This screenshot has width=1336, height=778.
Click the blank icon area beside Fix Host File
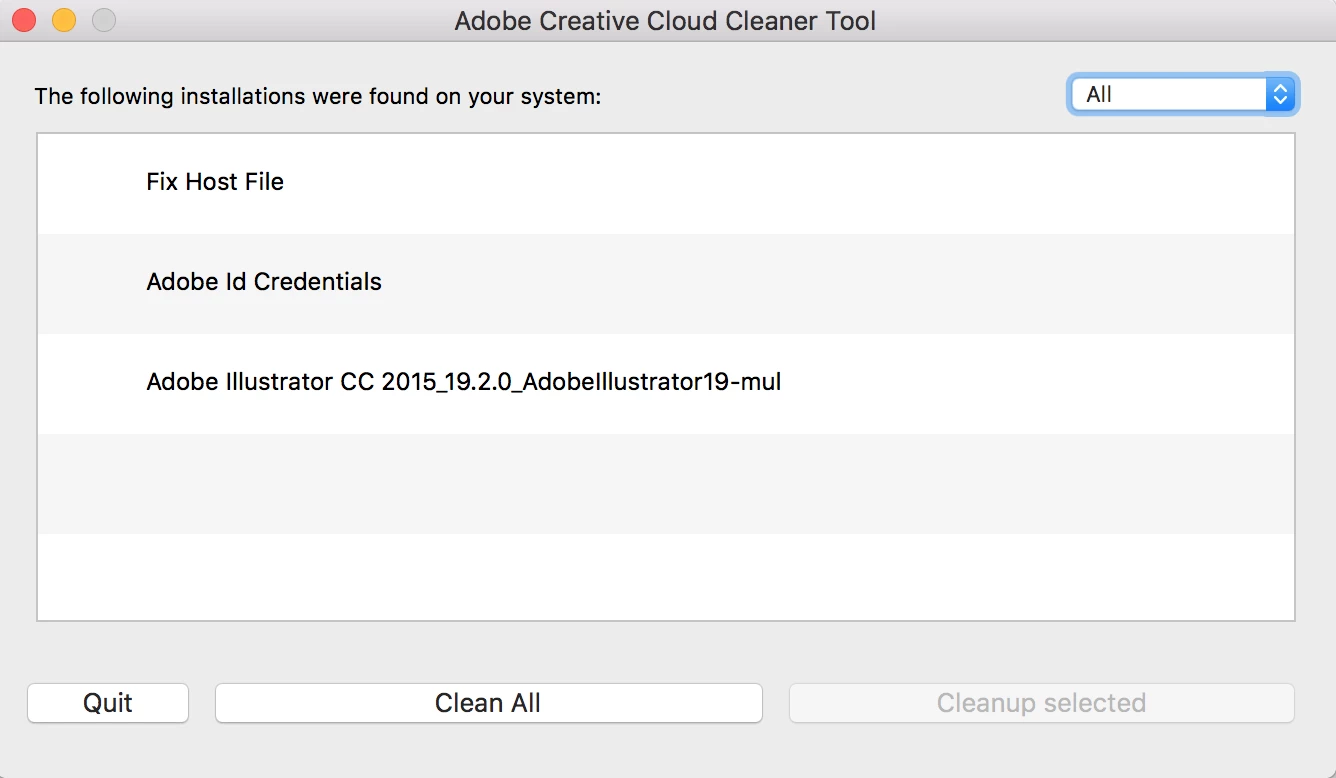tap(92, 183)
